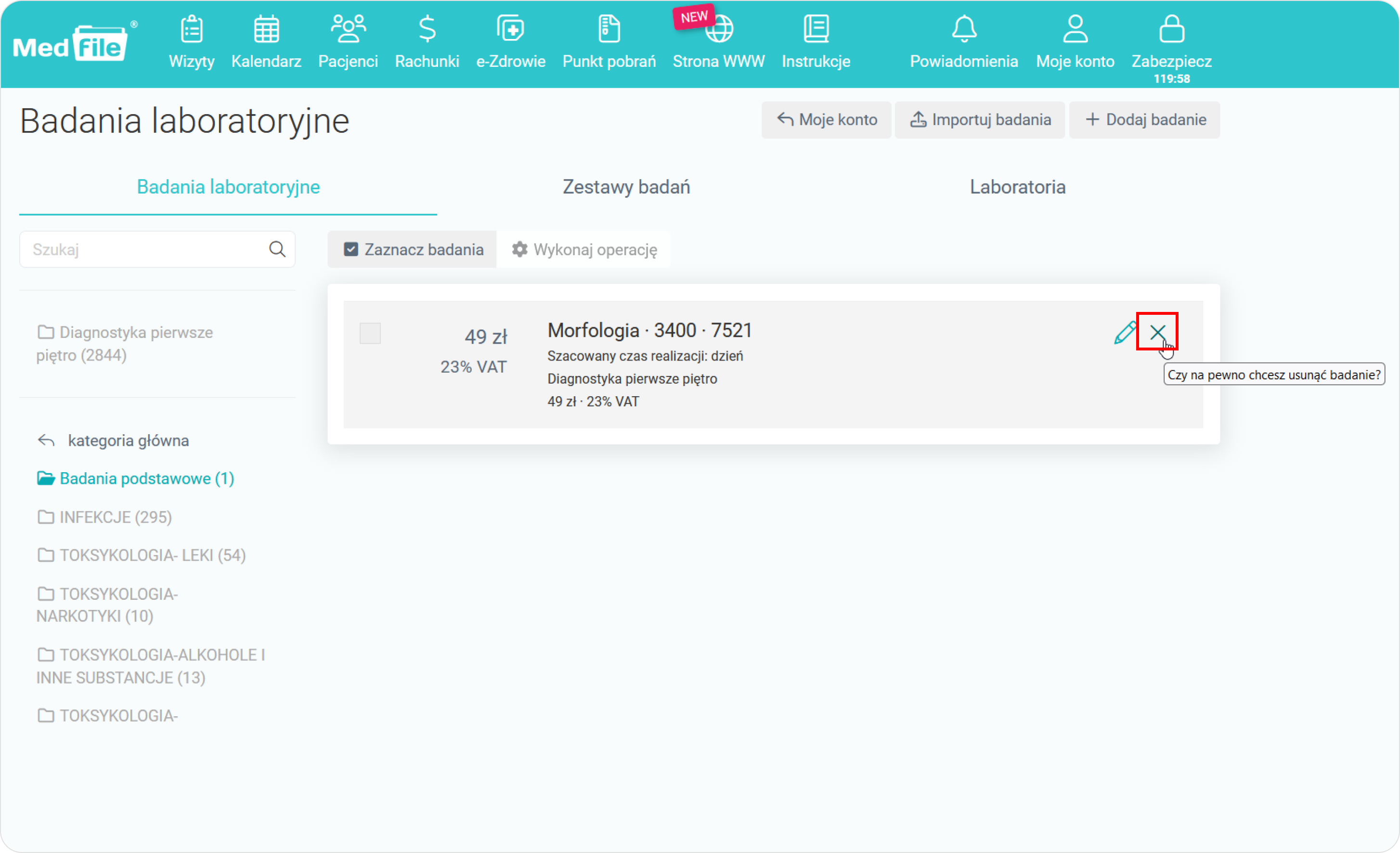Image resolution: width=1400 pixels, height=853 pixels.
Task: Open the Kalendarz calendar icon
Action: [x=266, y=29]
